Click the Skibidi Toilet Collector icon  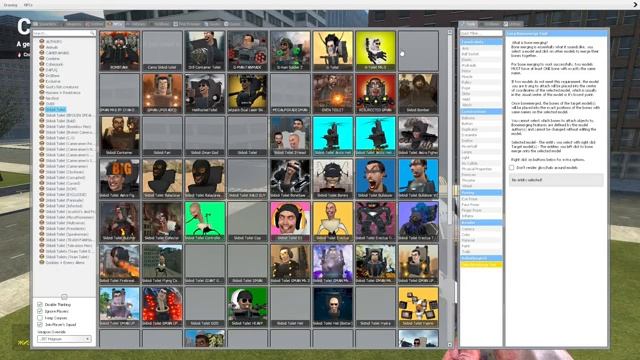click(162, 221)
